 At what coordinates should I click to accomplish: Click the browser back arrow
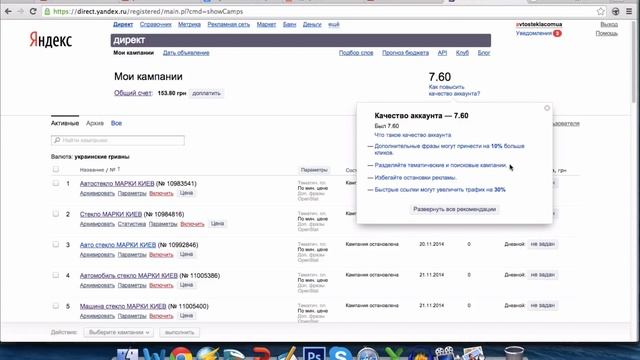coord(8,11)
